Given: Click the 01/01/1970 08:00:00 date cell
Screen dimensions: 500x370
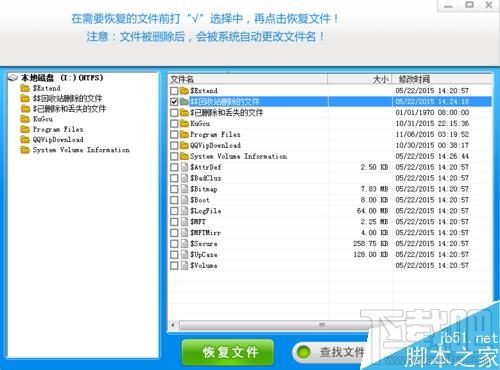Looking at the screenshot, I should pyautogui.click(x=432, y=113).
